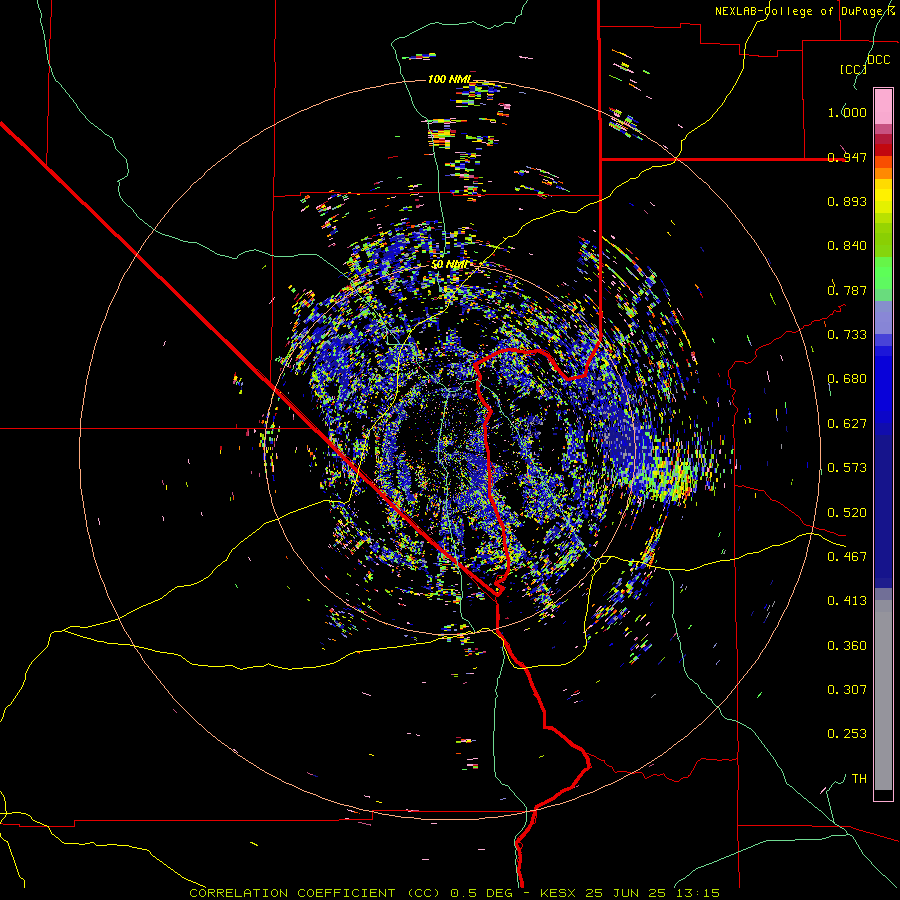Pick the gray color bar segment near 0.307

coord(883,695)
